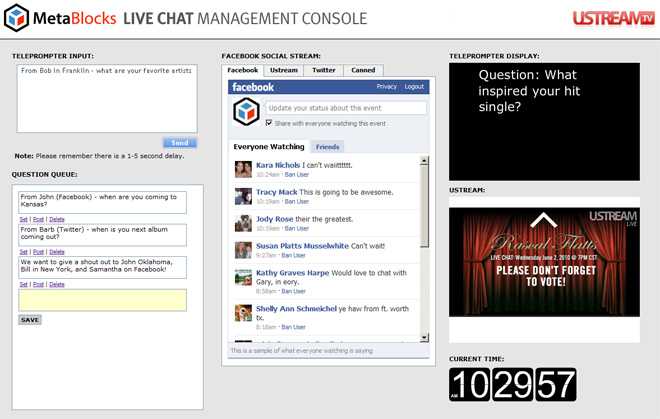This screenshot has height=419, width=660.
Task: Open Shelly Ann Schmeichel name link
Action: click(x=296, y=309)
